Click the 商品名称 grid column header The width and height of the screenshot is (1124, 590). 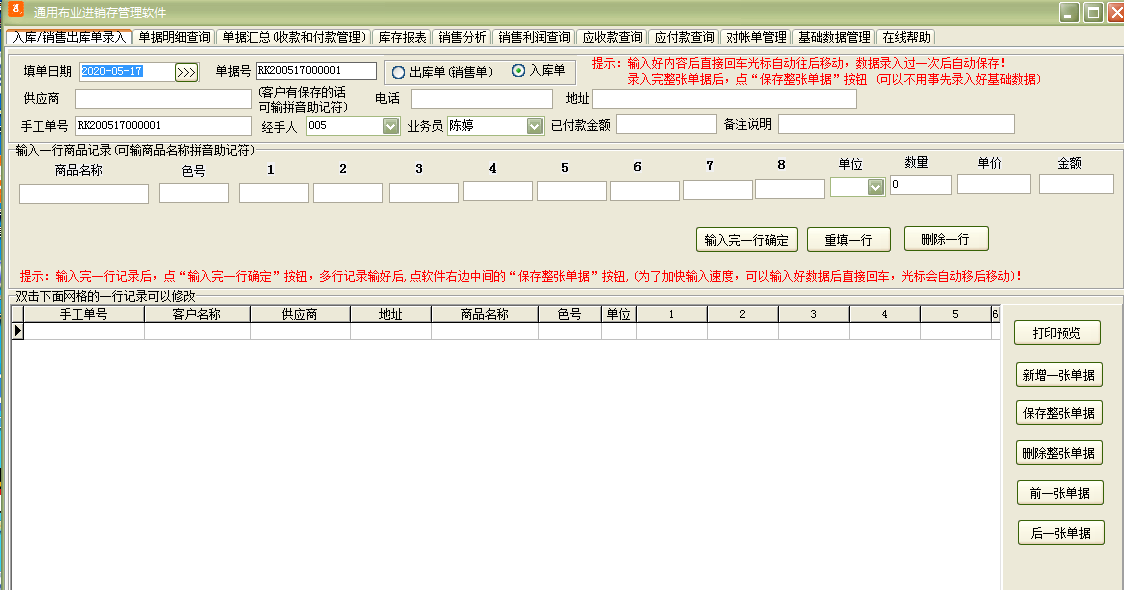click(x=485, y=314)
